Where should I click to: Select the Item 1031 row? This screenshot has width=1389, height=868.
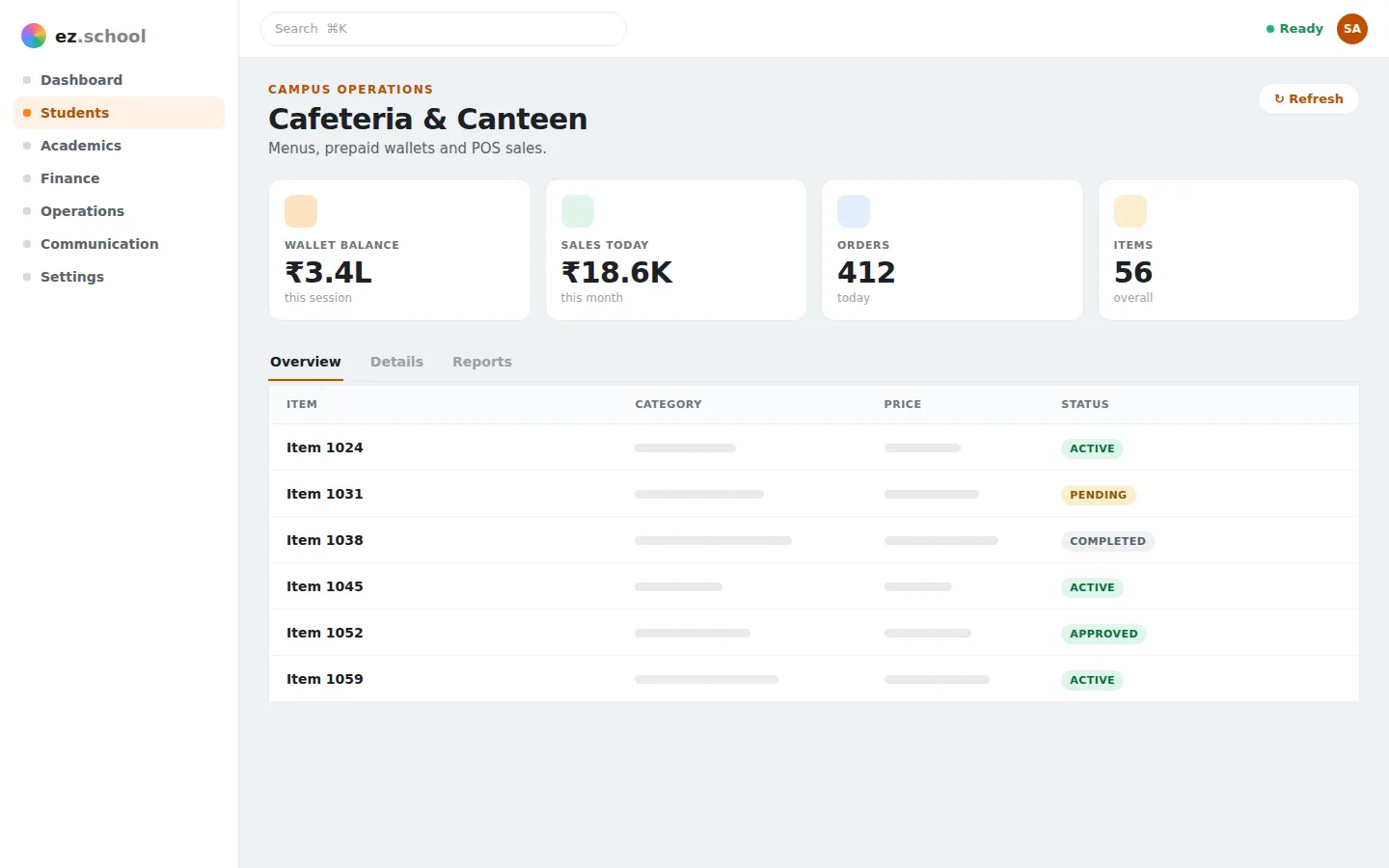point(814,494)
